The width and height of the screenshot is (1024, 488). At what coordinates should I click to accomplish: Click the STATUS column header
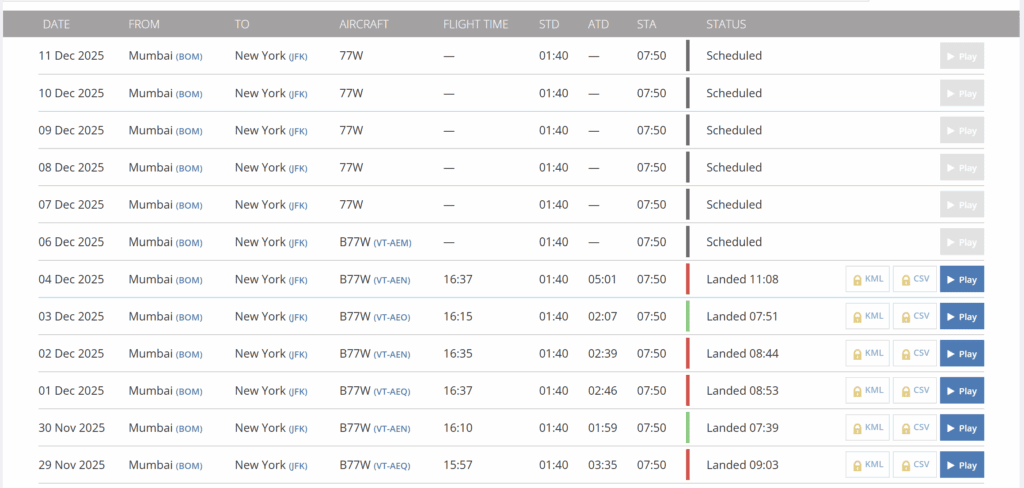pos(726,24)
